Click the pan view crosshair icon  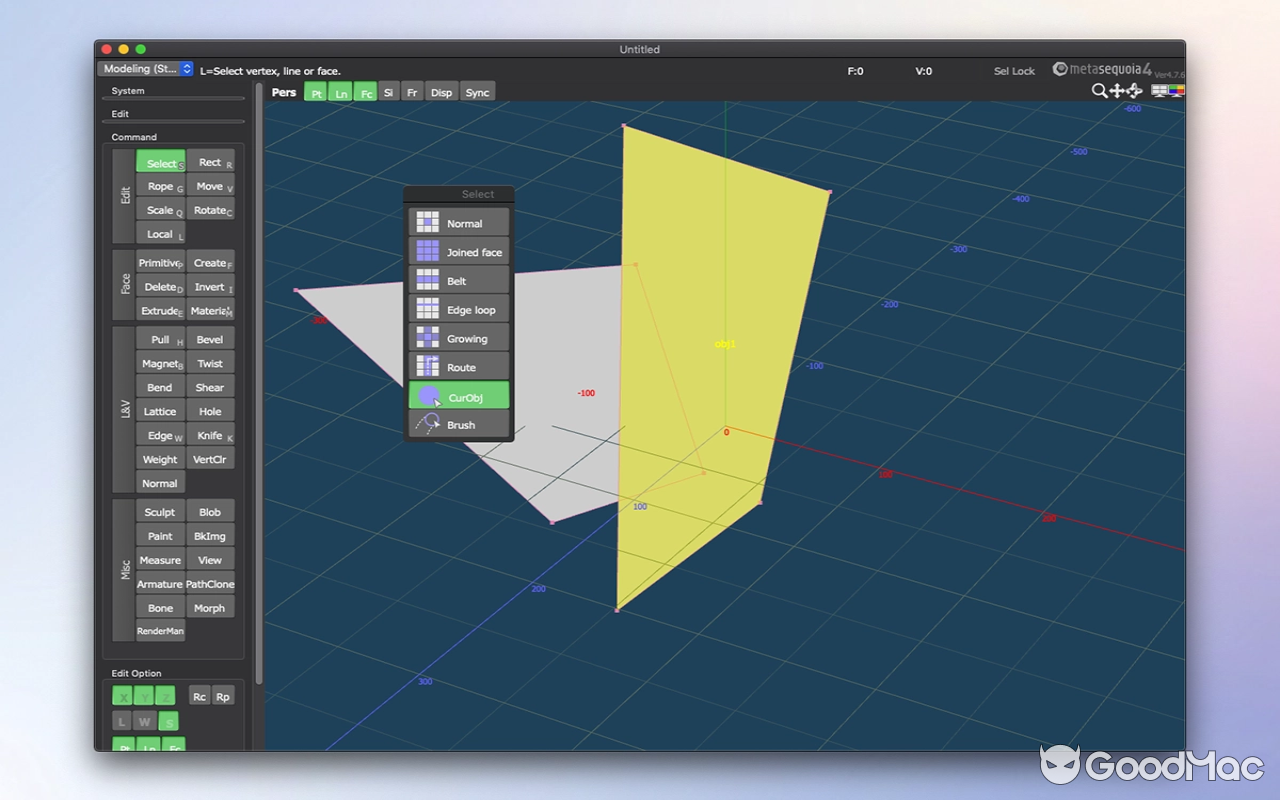[x=1115, y=90]
